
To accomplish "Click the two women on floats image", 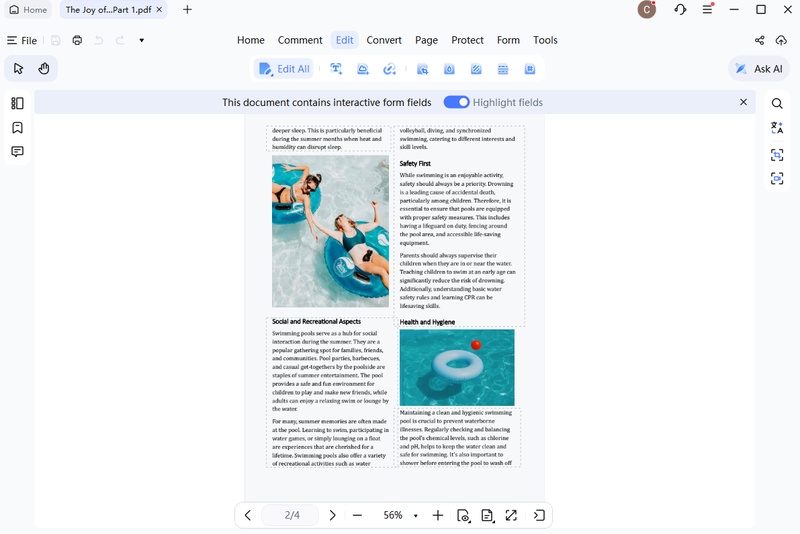I will point(330,231).
